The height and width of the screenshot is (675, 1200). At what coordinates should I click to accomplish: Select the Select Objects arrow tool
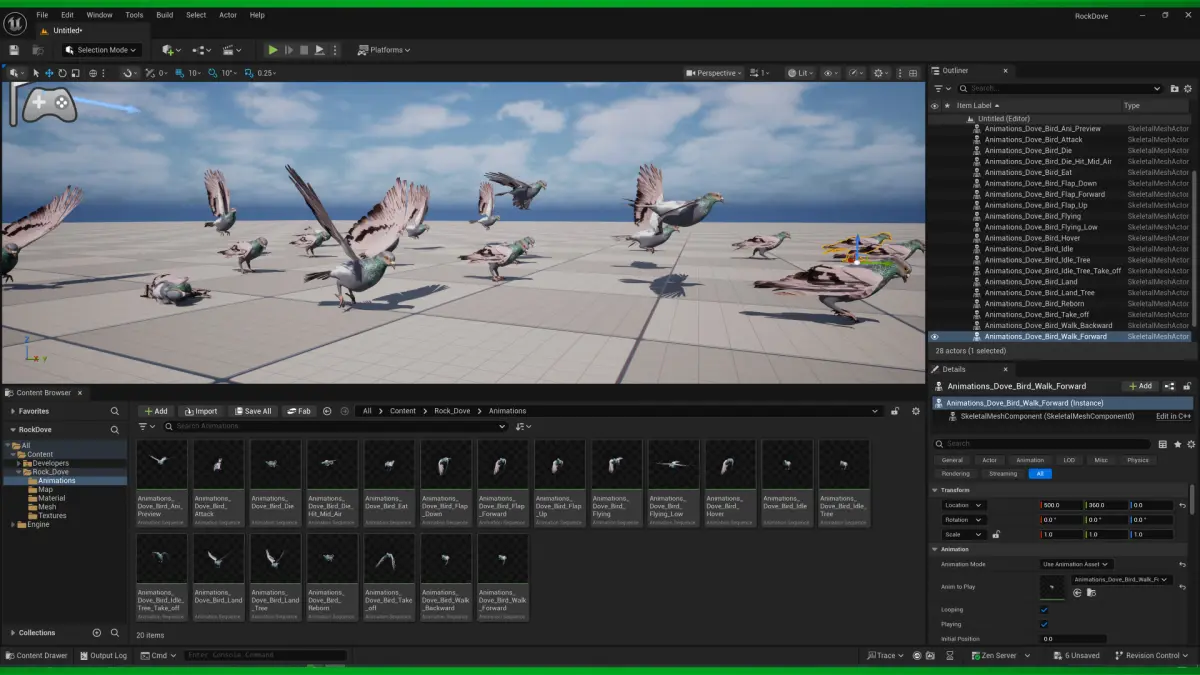coord(36,73)
